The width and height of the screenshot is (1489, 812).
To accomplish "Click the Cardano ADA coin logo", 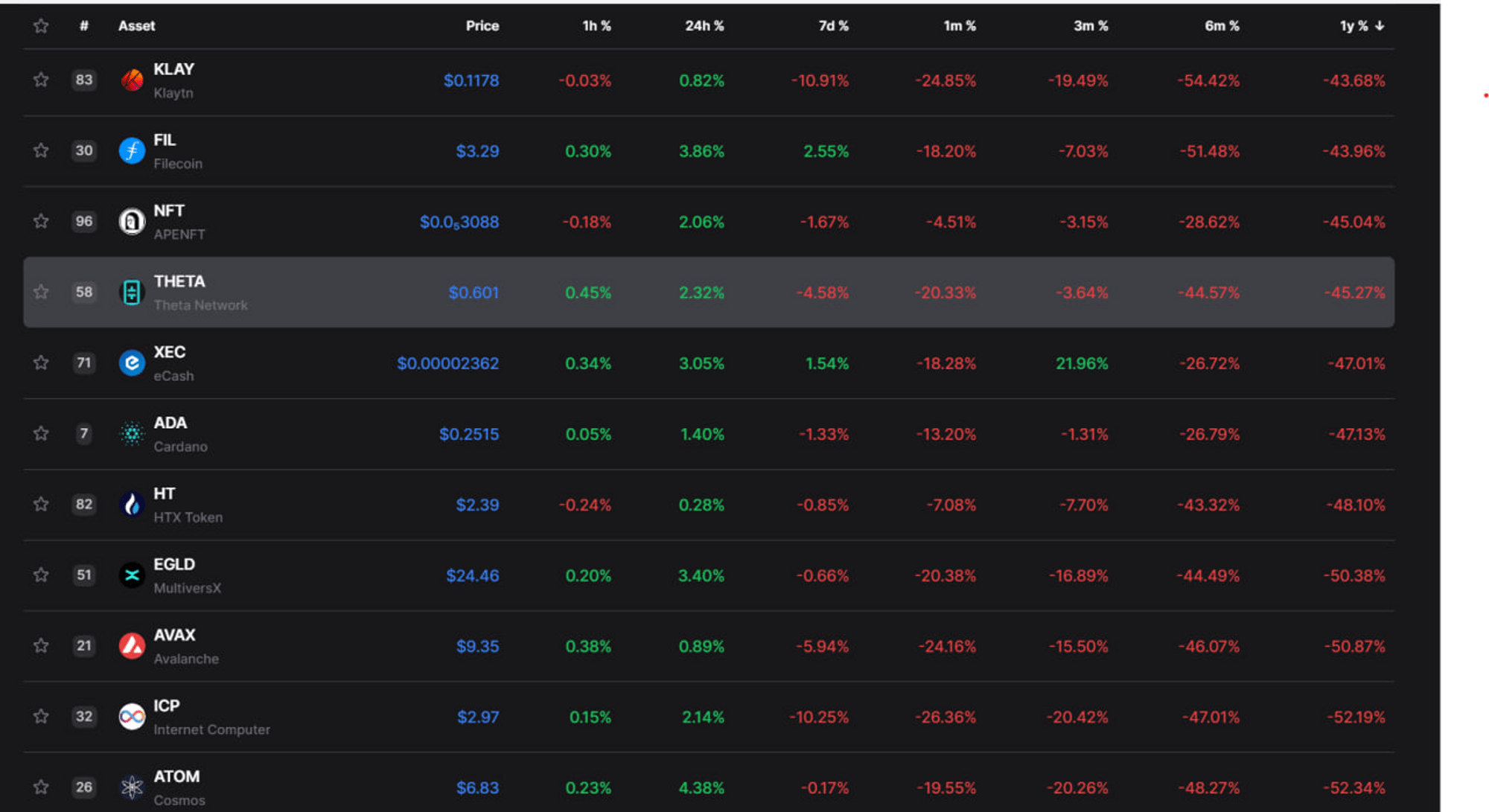I will [132, 433].
